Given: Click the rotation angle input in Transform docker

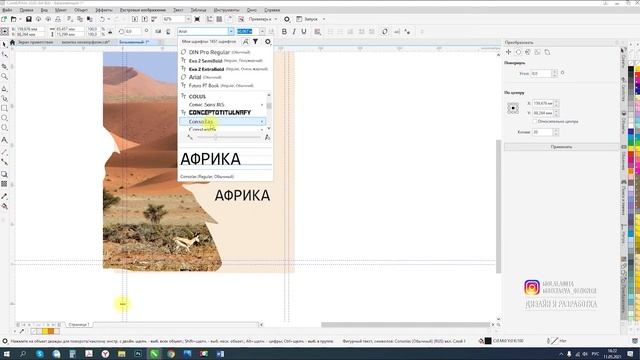Looking at the screenshot, I should point(541,73).
